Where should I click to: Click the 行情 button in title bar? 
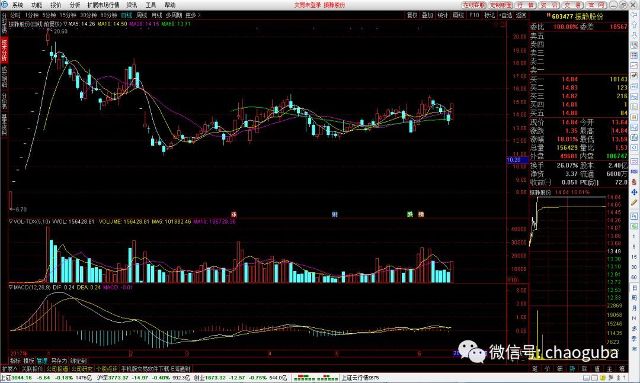(x=526, y=5)
